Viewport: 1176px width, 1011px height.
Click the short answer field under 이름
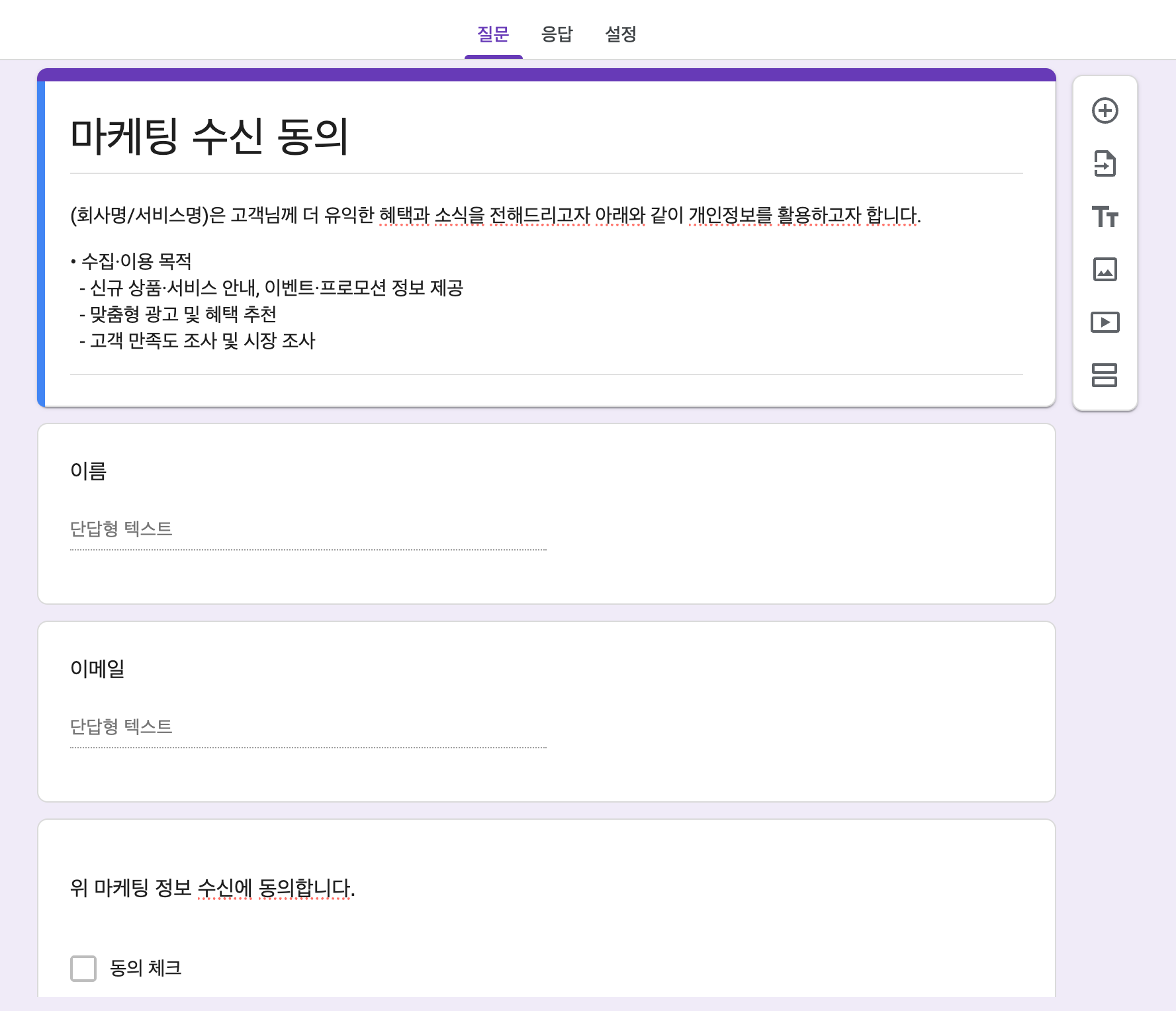pos(308,529)
